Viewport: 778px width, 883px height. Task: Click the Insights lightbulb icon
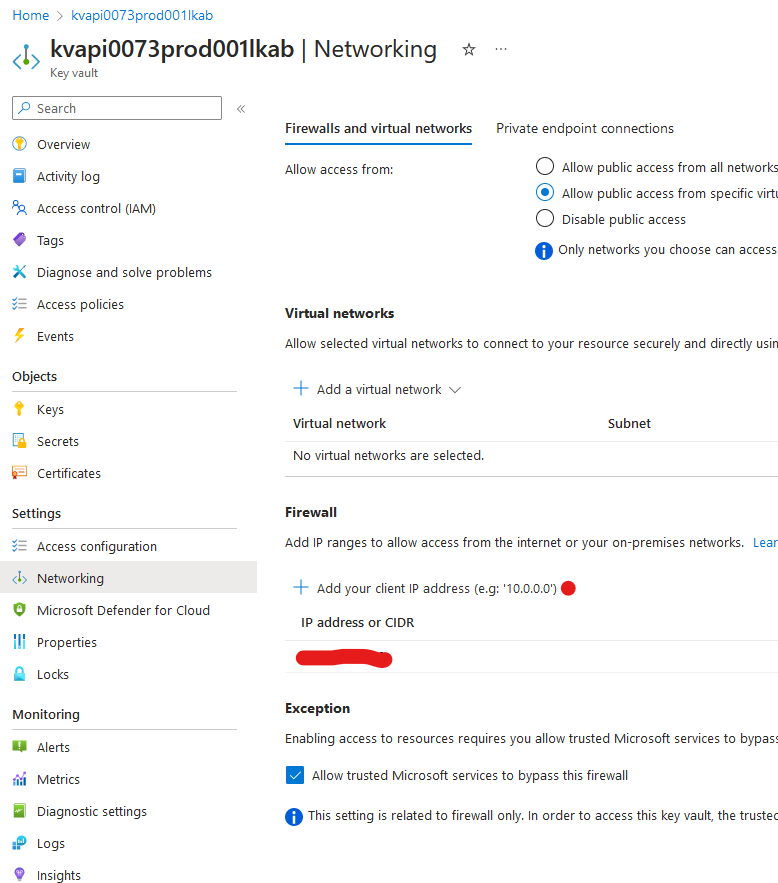[x=20, y=875]
